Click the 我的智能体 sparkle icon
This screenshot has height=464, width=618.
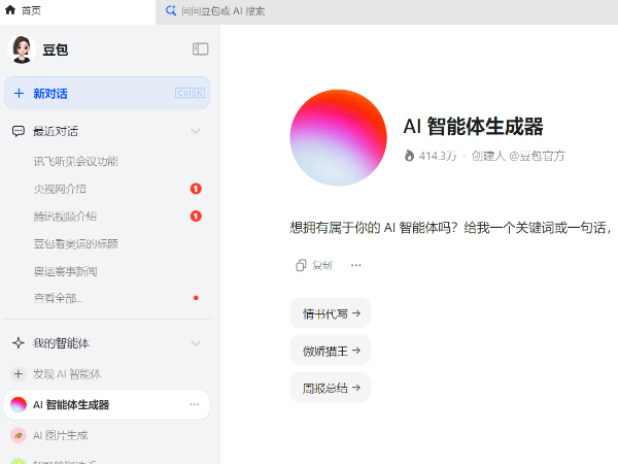click(18, 343)
